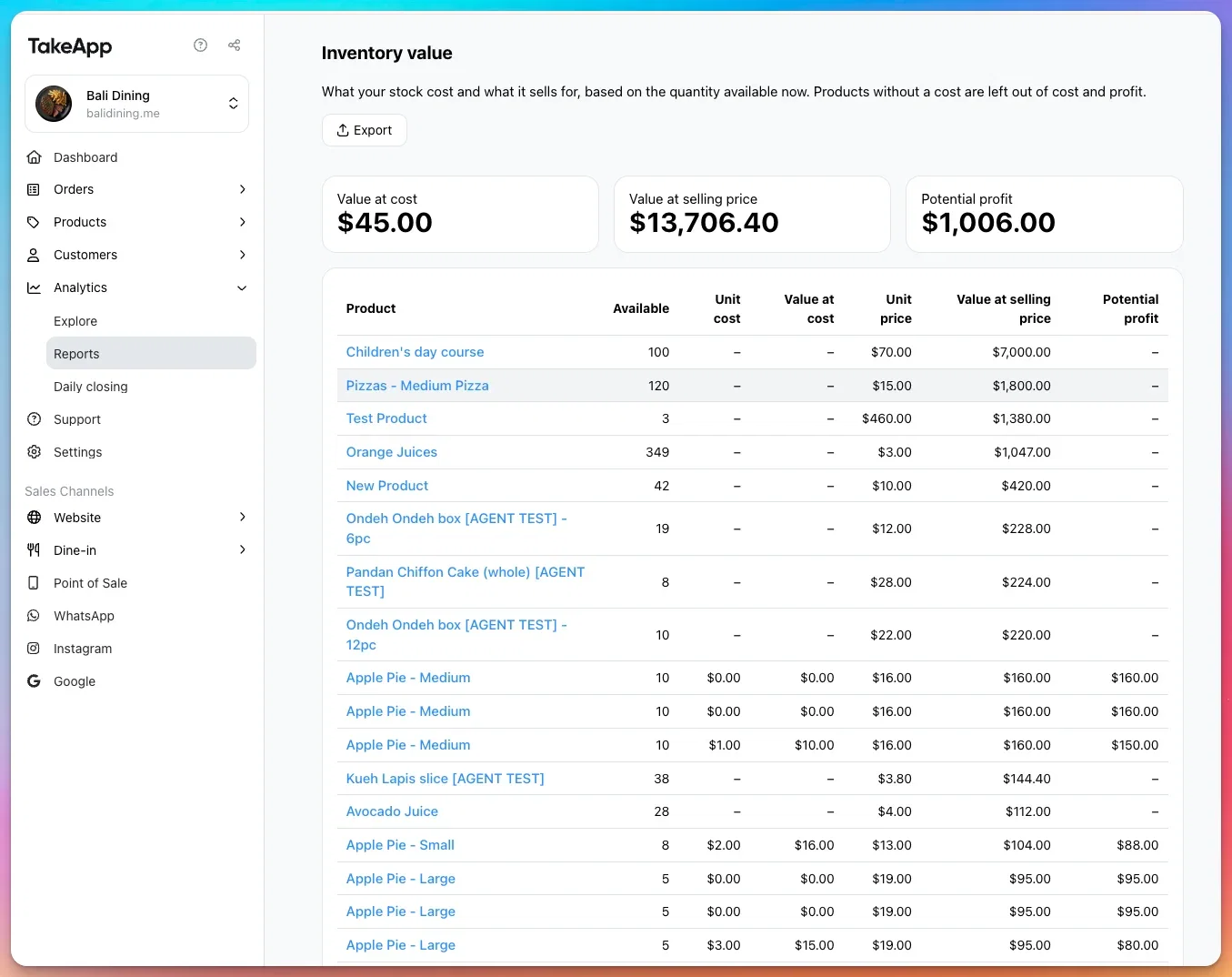Screen dimensions: 1232x977
Task: Expand the Customers submenu chevron
Action: pos(243,255)
